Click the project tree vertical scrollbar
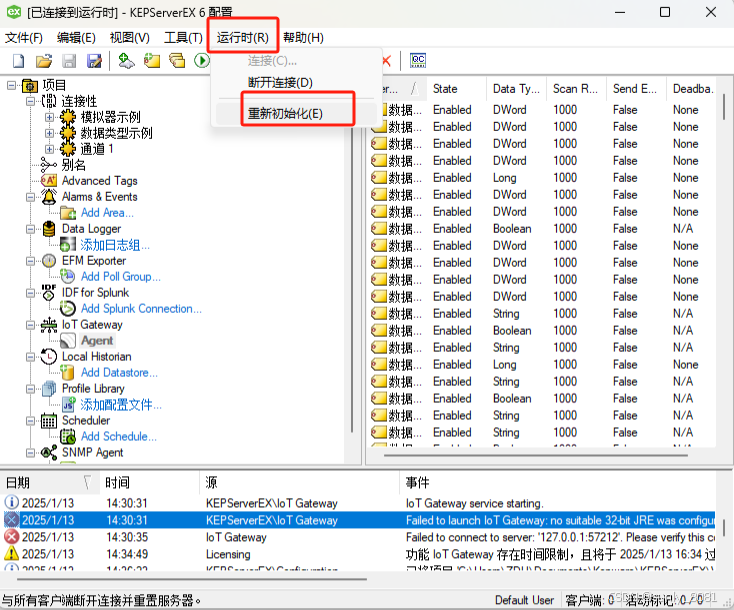The image size is (734, 610). [x=352, y=279]
